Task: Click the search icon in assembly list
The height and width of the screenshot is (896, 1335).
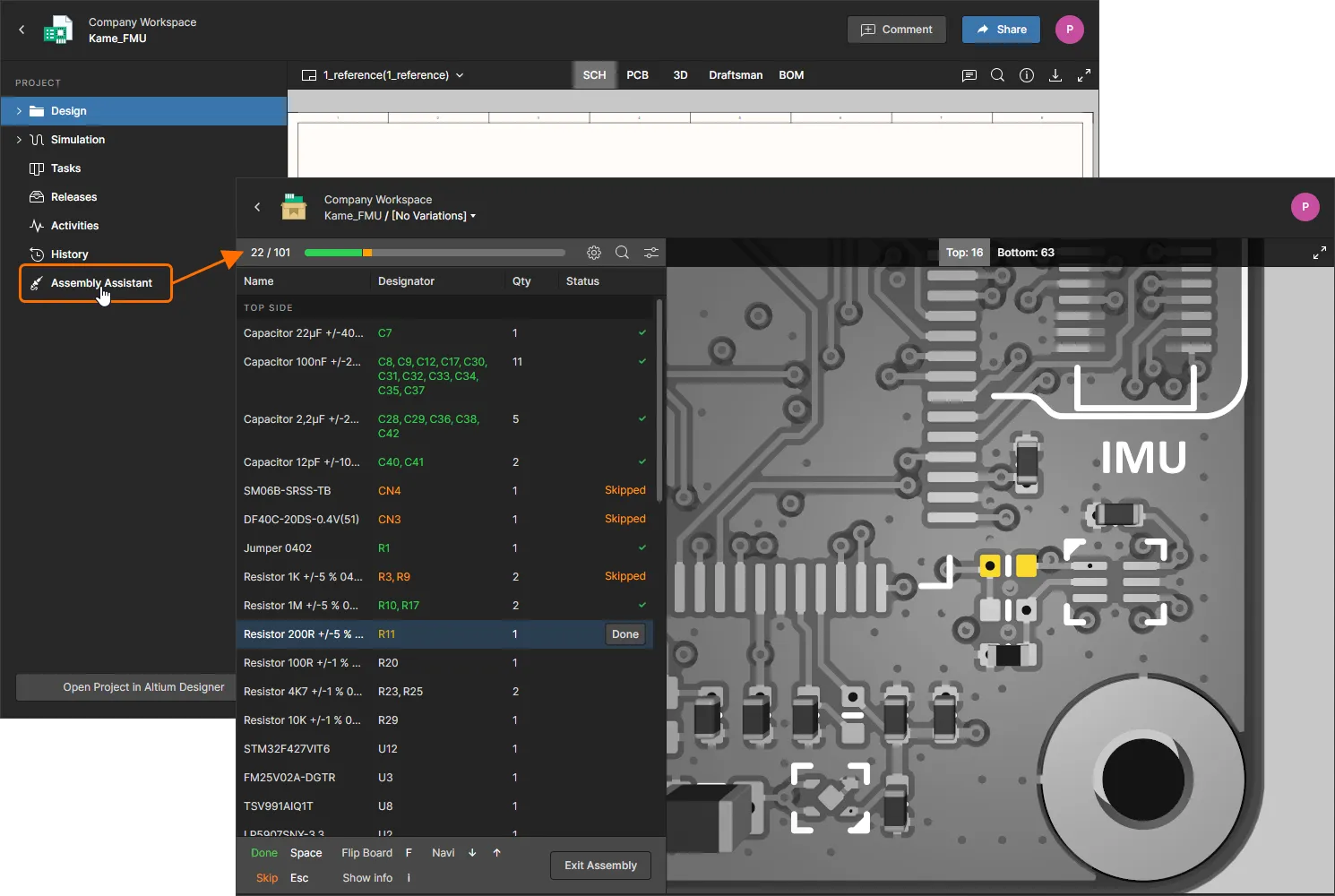Action: pyautogui.click(x=622, y=253)
